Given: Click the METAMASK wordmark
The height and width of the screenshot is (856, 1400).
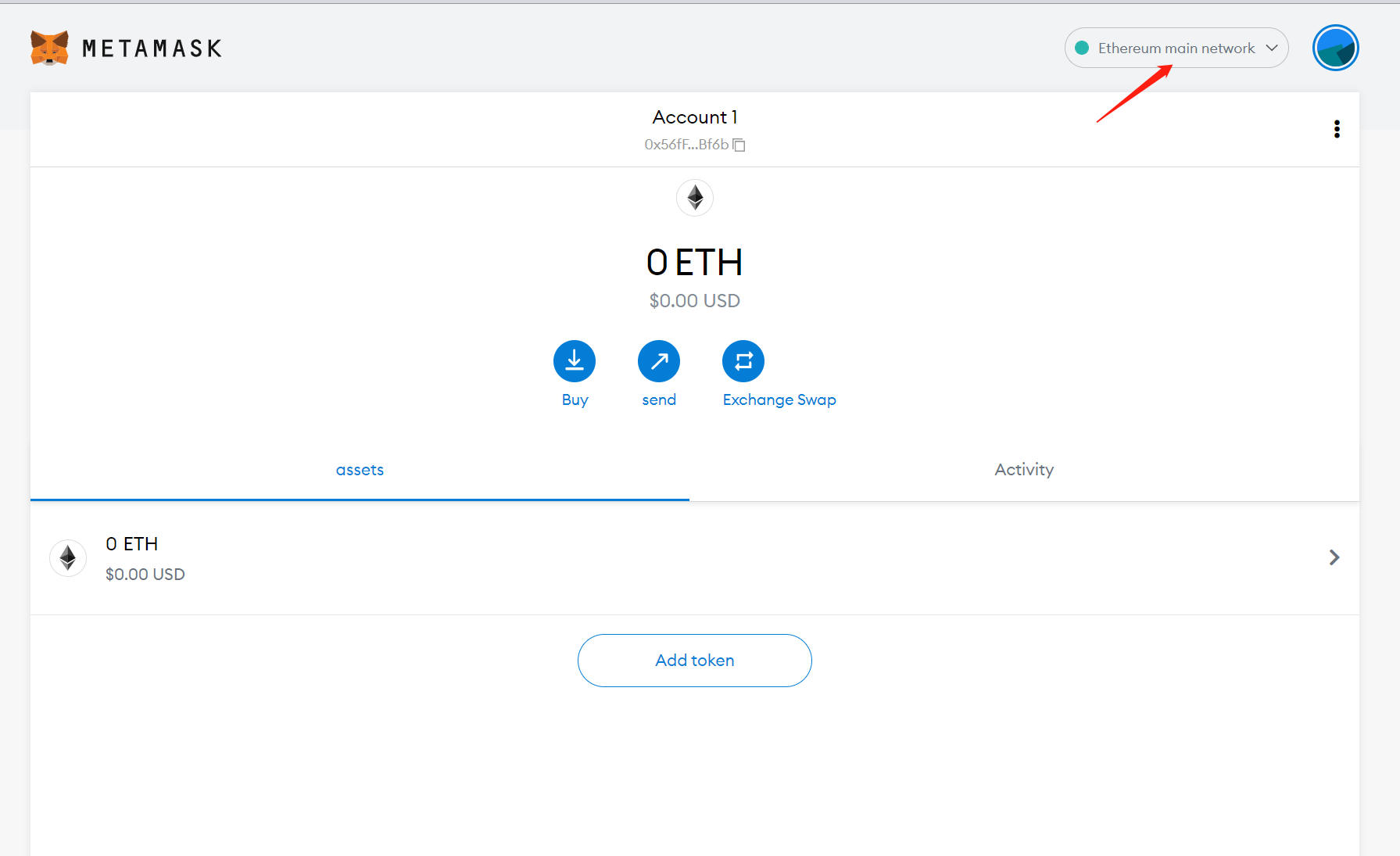Looking at the screenshot, I should pos(152,48).
